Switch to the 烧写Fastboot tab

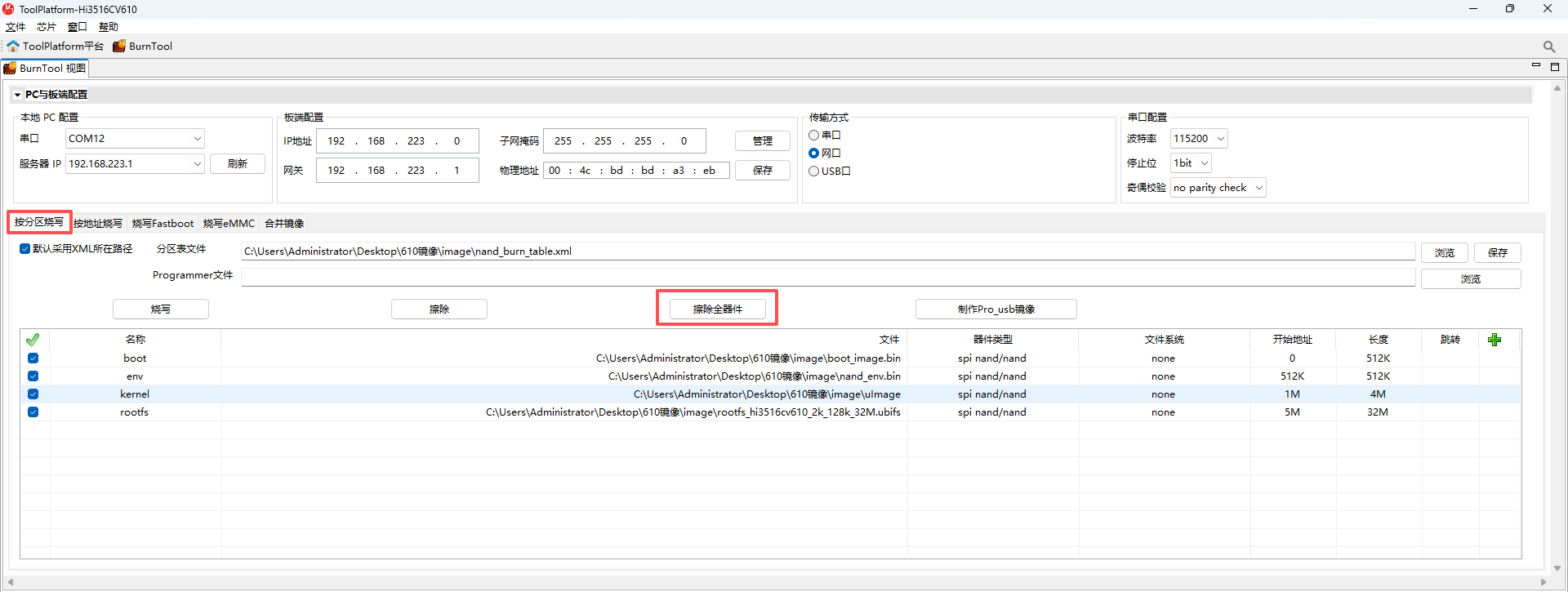click(x=163, y=224)
